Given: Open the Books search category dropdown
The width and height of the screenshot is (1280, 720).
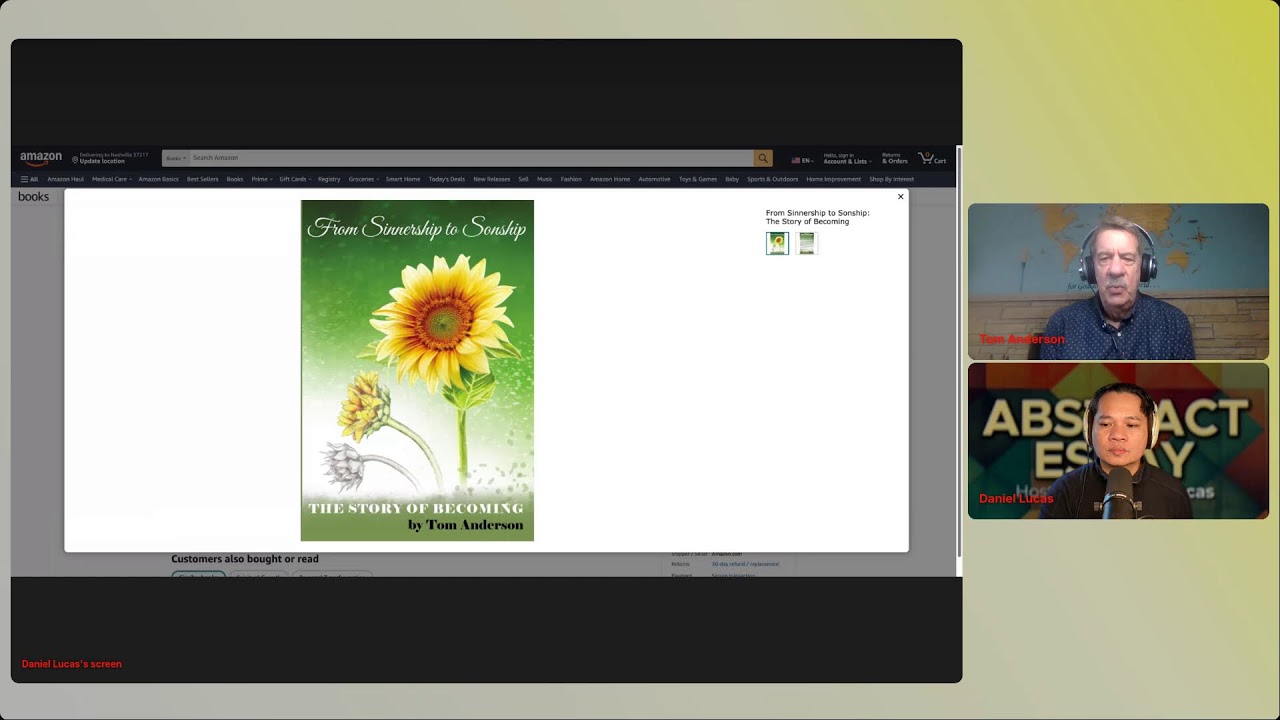Looking at the screenshot, I should pos(175,158).
